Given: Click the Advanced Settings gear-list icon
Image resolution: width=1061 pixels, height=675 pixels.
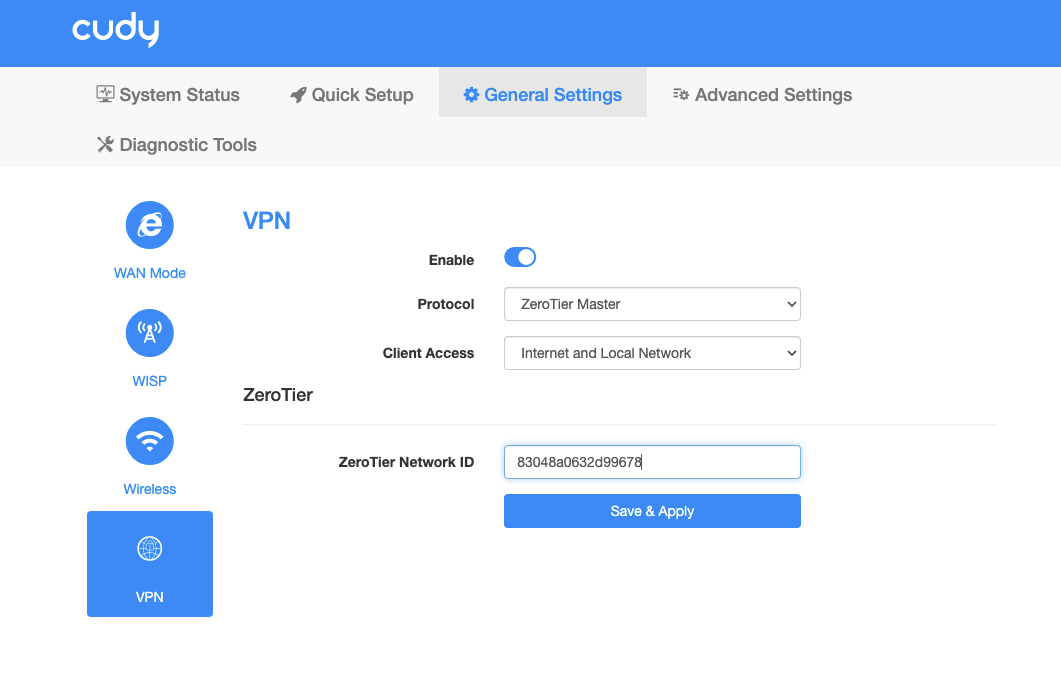Looking at the screenshot, I should coord(681,94).
